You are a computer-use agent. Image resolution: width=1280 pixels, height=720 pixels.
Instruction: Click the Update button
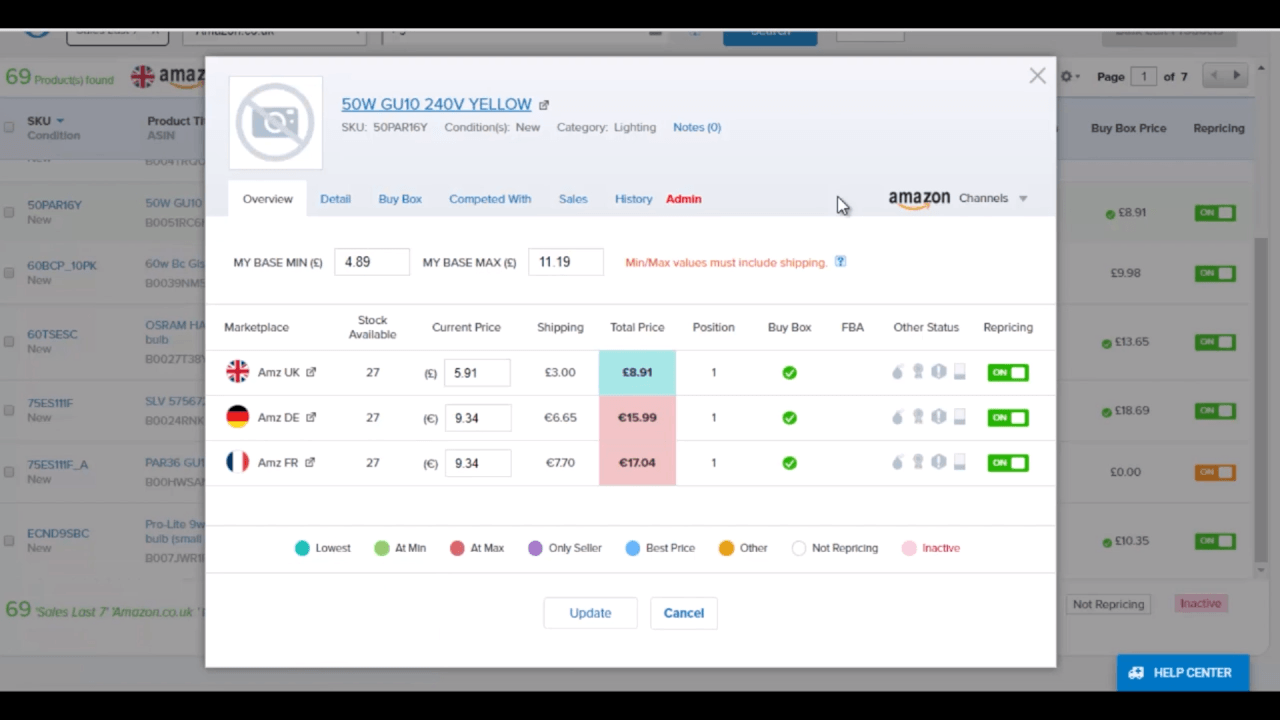click(x=590, y=613)
